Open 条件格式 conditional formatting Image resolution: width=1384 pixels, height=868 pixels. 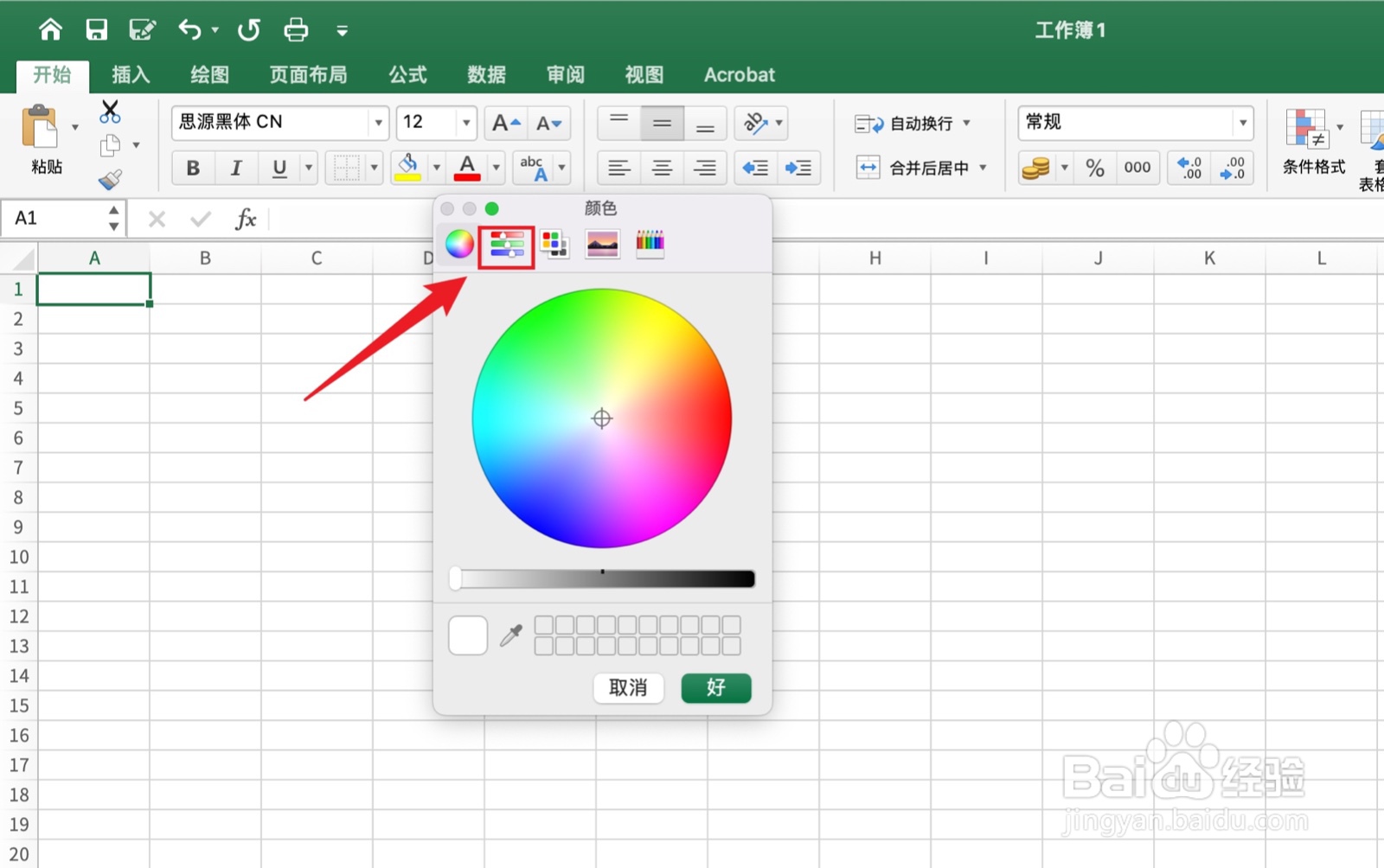pyautogui.click(x=1313, y=143)
